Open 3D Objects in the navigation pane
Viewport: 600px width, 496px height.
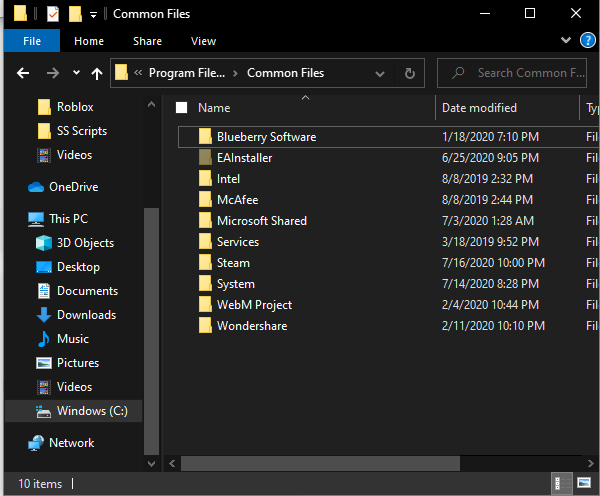point(85,243)
